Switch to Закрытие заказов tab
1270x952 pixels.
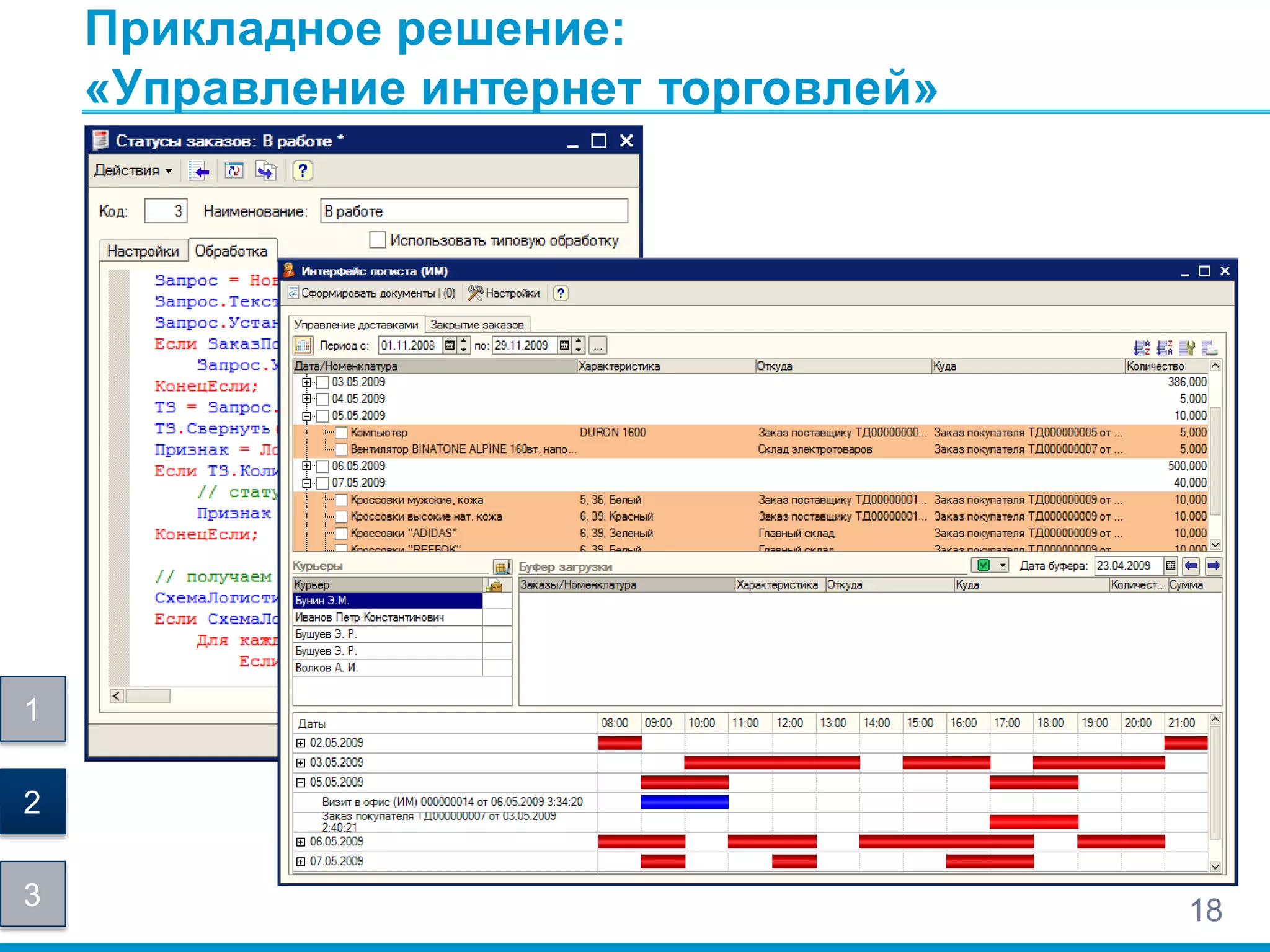click(x=476, y=325)
